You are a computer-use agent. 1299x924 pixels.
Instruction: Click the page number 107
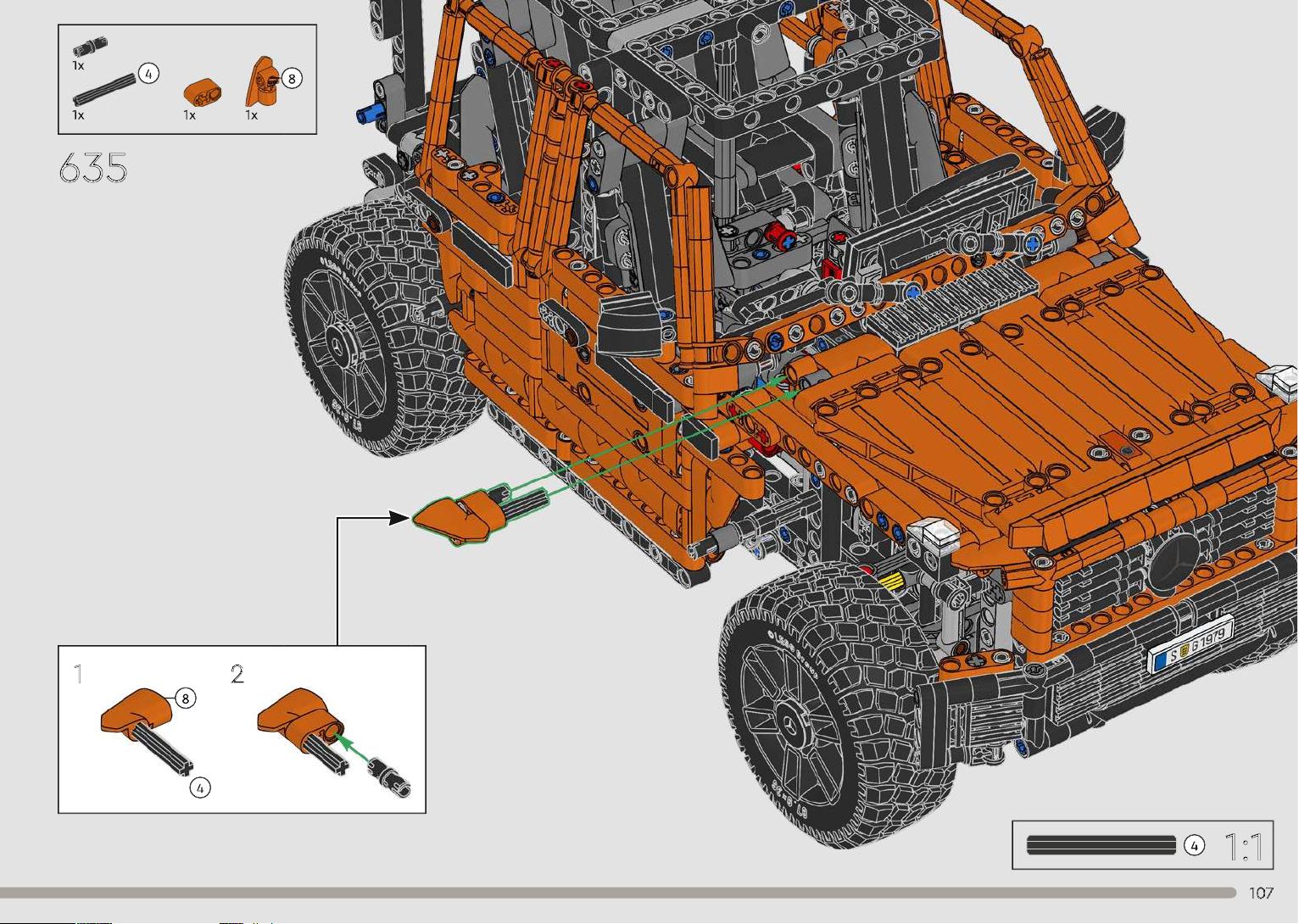pyautogui.click(x=1261, y=893)
